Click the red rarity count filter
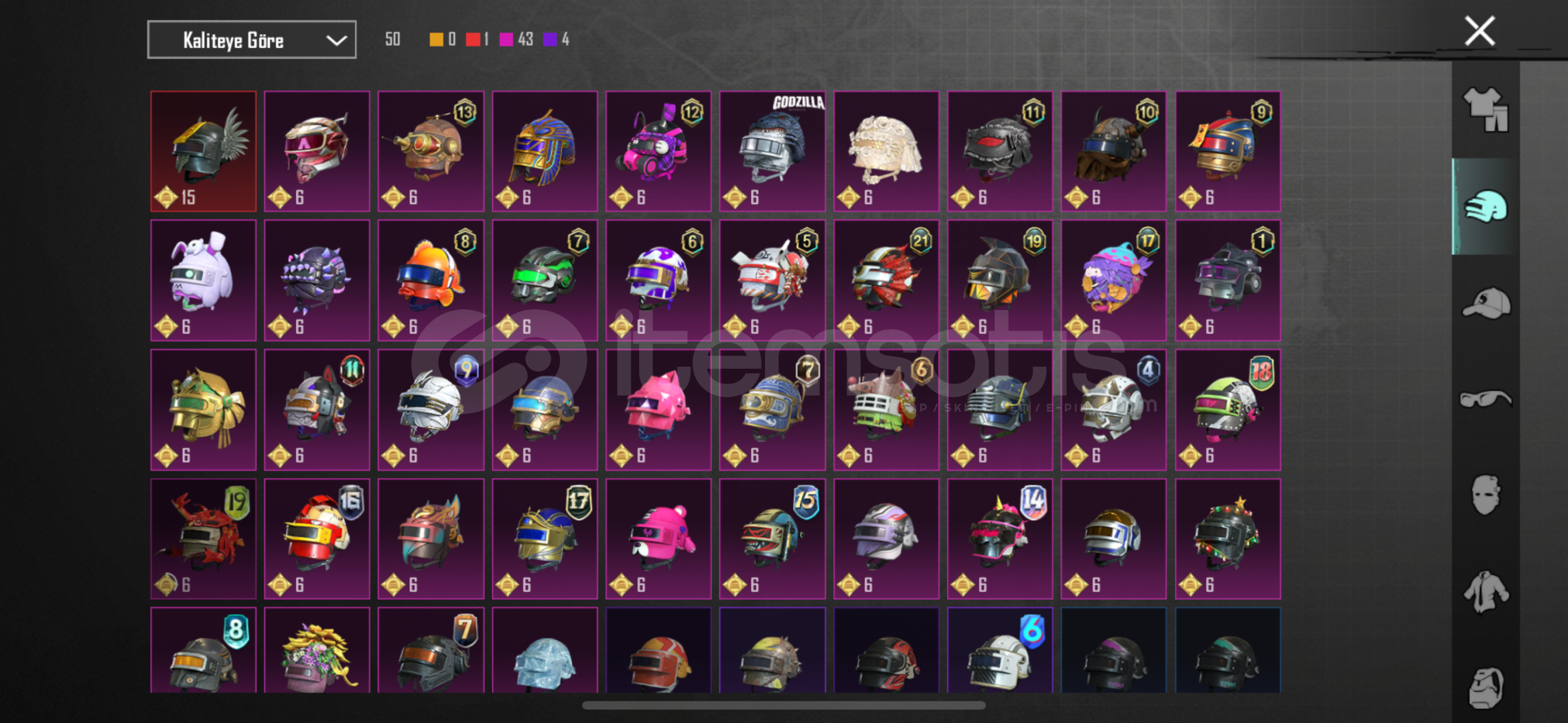Viewport: 1568px width, 723px height. point(478,39)
